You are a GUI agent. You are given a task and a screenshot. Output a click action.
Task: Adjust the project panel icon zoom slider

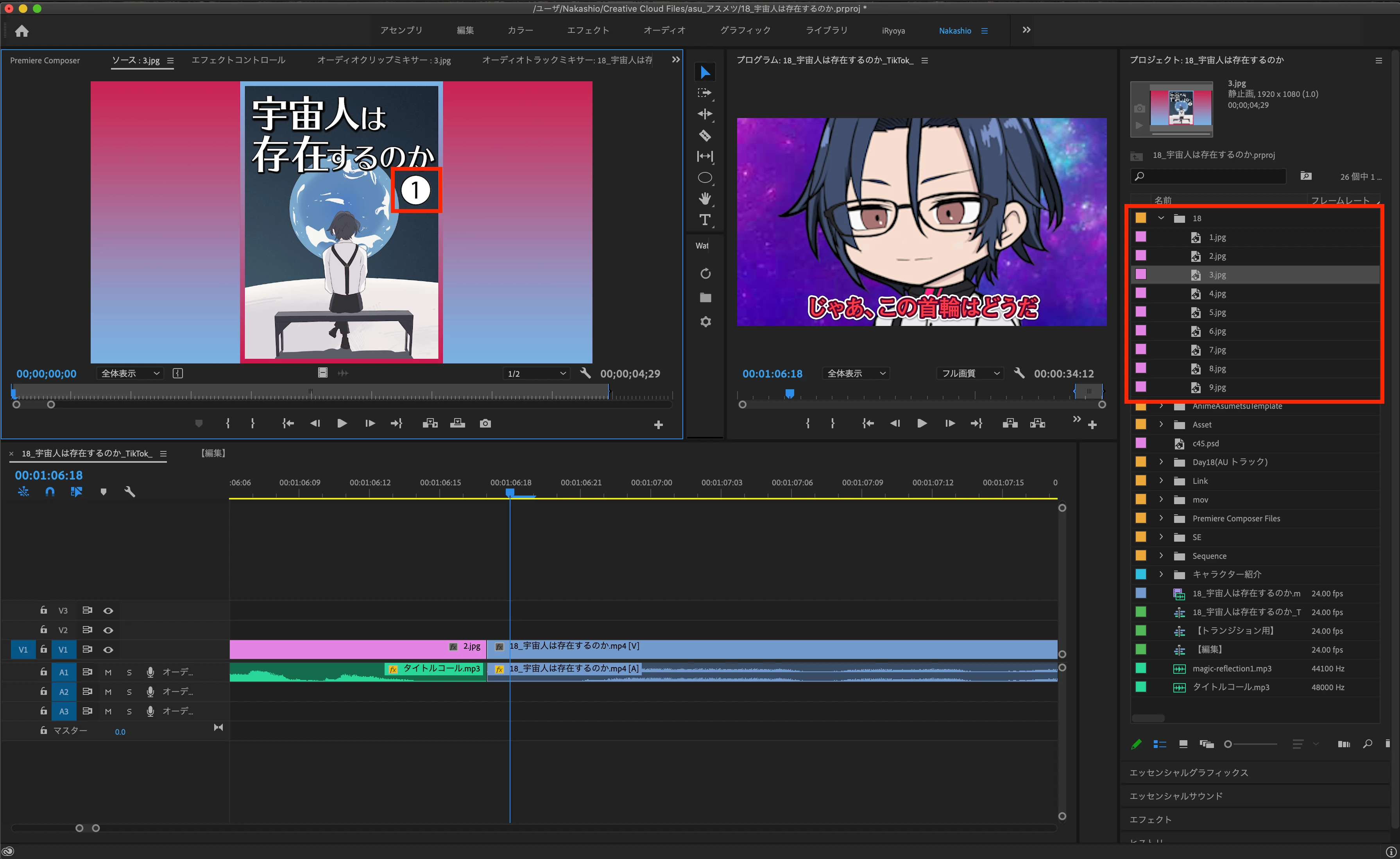pyautogui.click(x=1228, y=744)
